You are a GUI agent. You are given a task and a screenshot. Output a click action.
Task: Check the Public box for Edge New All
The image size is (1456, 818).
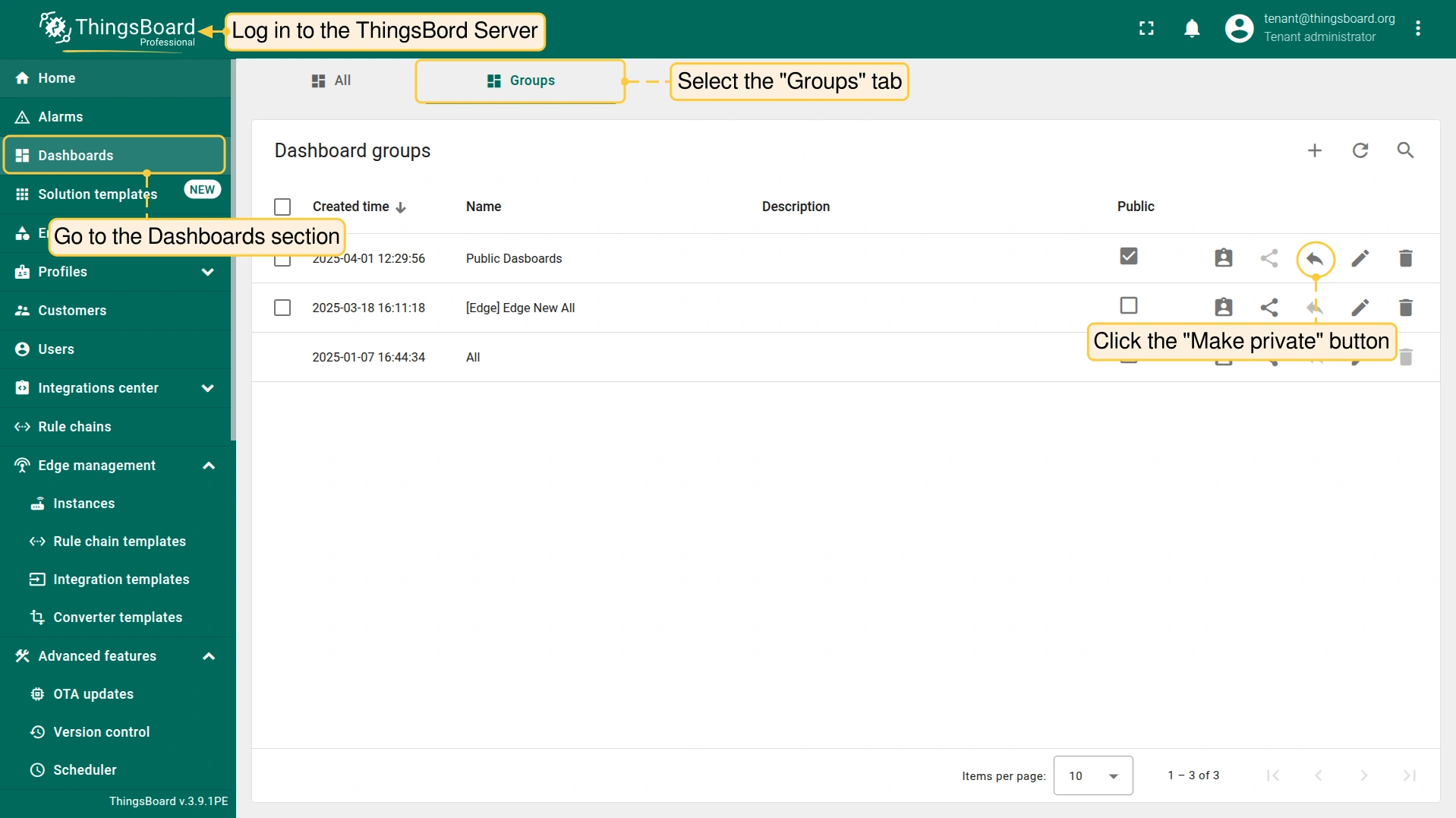click(x=1128, y=305)
